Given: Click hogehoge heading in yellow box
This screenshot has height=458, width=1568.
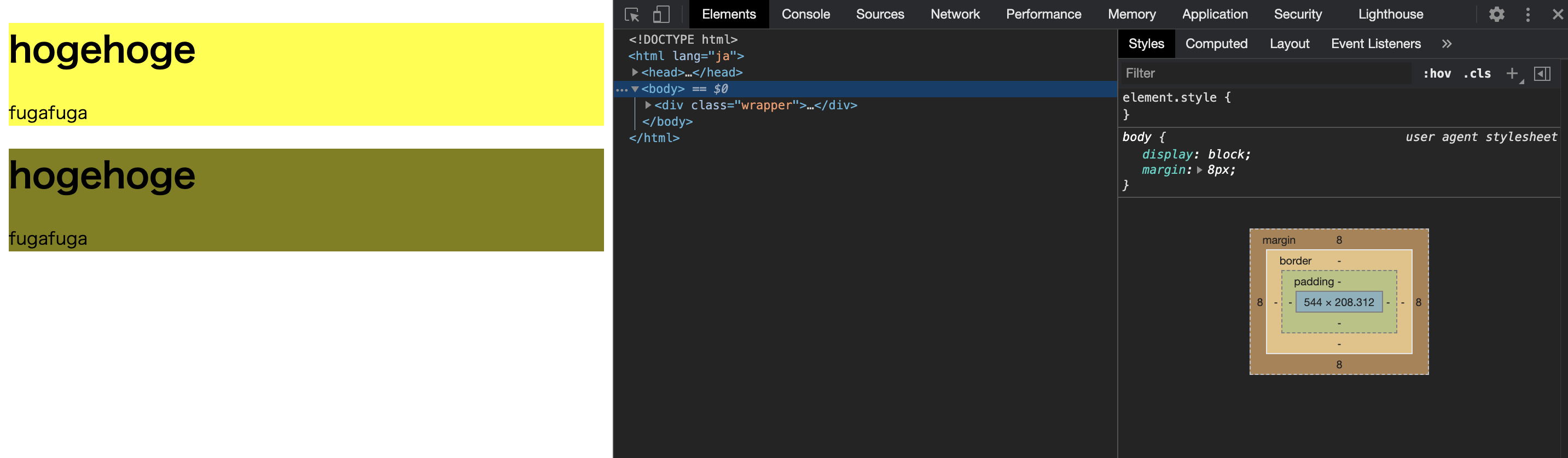Looking at the screenshot, I should pos(102,50).
